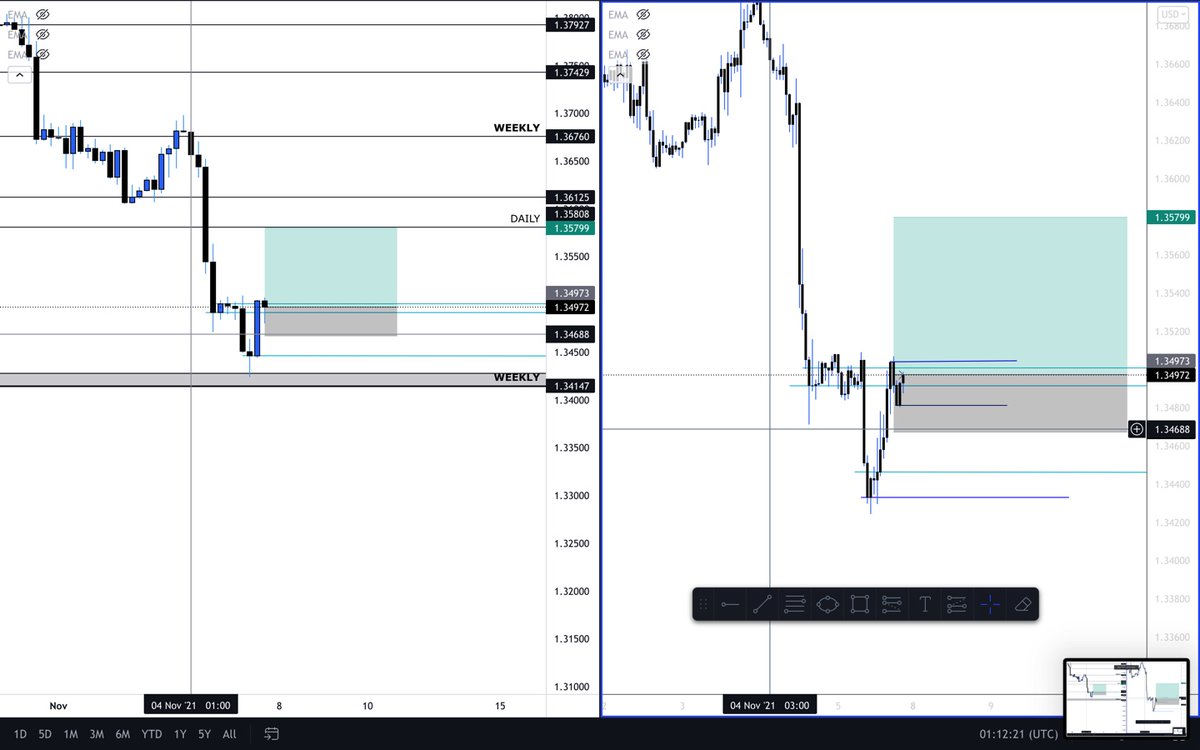Click the 1.41147 lower weekly price label
This screenshot has height=750, width=1200.
(570, 386)
